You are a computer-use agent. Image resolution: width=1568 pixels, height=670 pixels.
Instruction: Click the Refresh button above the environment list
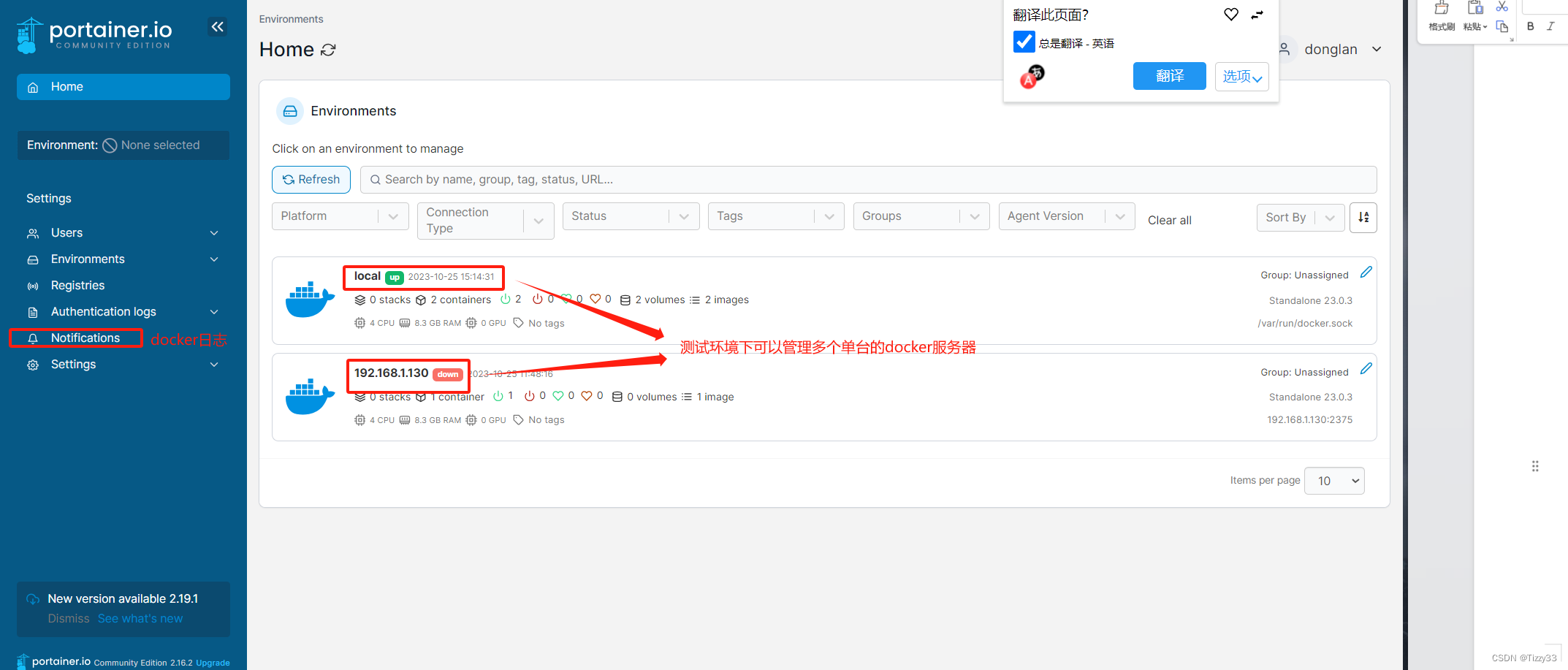(x=311, y=180)
